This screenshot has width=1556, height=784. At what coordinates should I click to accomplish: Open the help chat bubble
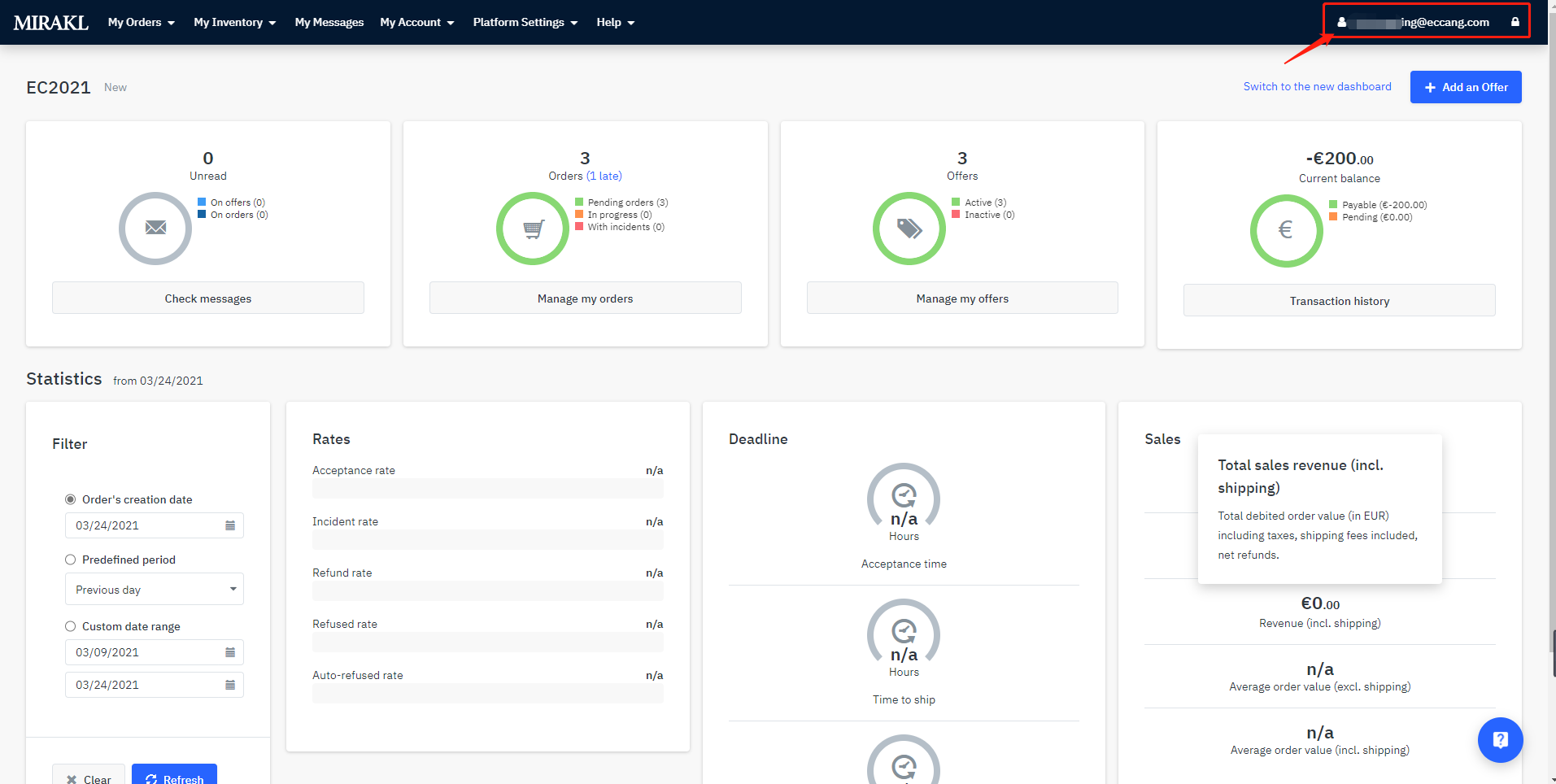[1501, 740]
